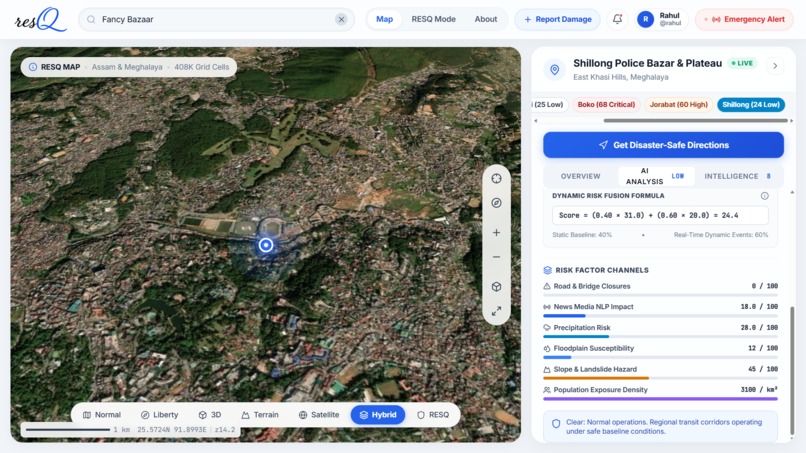The image size is (806, 453).
Task: Select Terrain map style
Action: tap(260, 415)
